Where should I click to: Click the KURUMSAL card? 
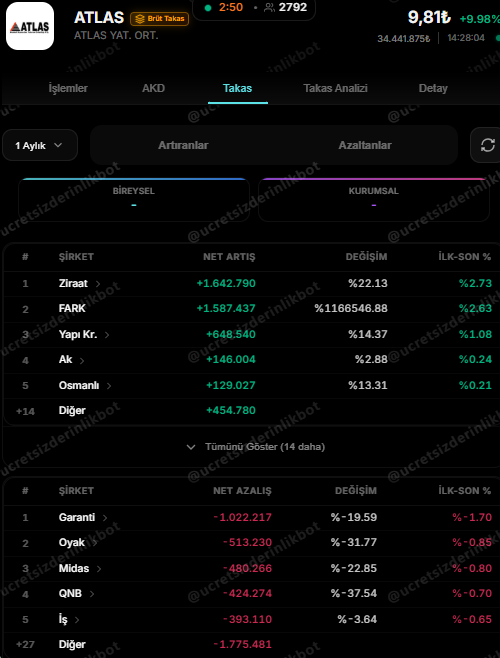pos(374,200)
